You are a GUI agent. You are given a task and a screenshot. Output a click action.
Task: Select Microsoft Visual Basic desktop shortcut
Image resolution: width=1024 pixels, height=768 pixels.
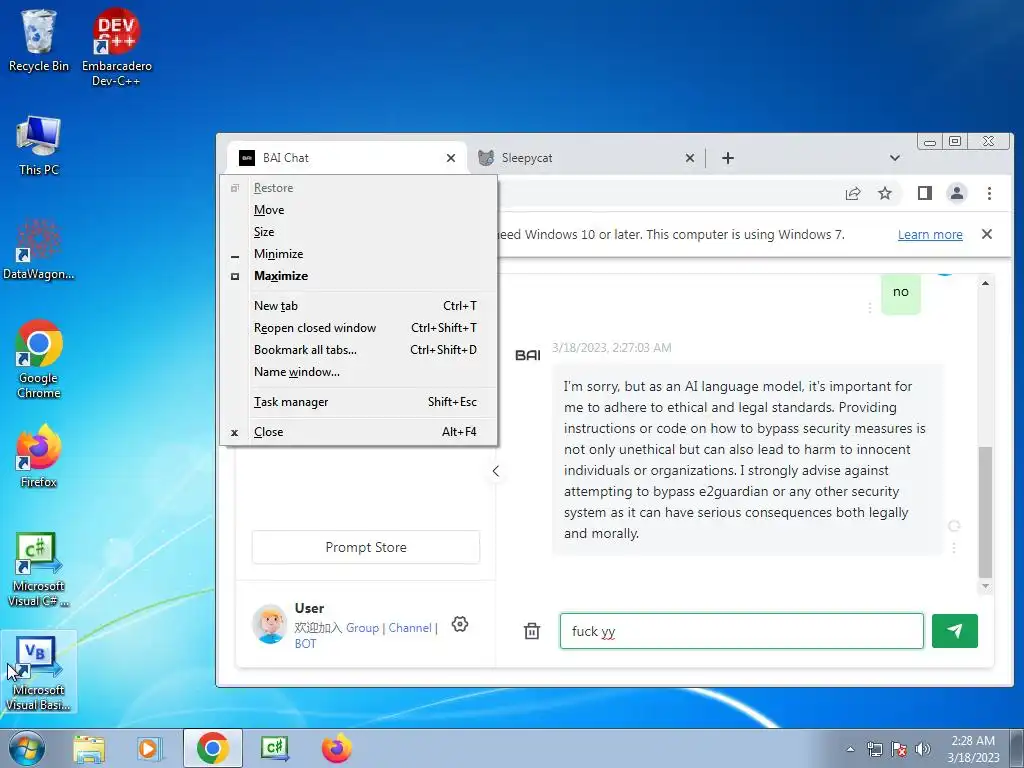pos(39,672)
